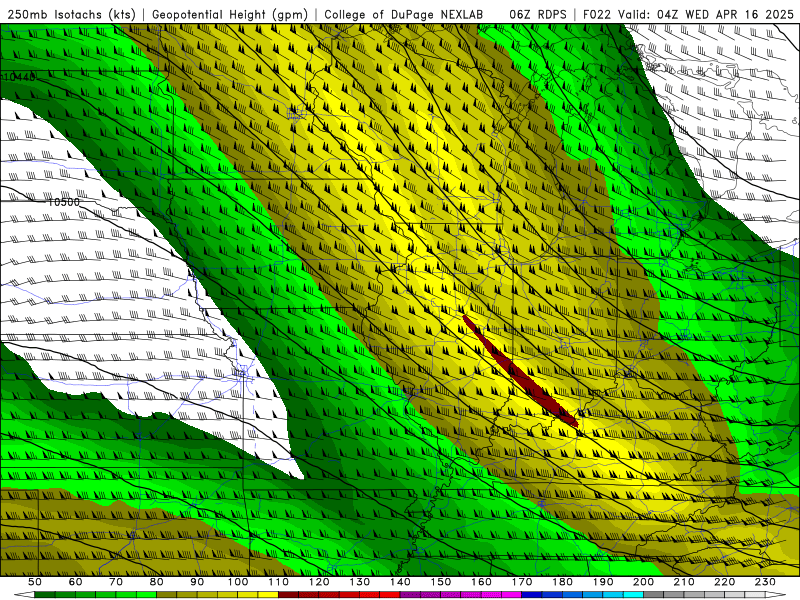The image size is (800, 600).
Task: Click the 110 value on the color scale
Action: pos(278,582)
